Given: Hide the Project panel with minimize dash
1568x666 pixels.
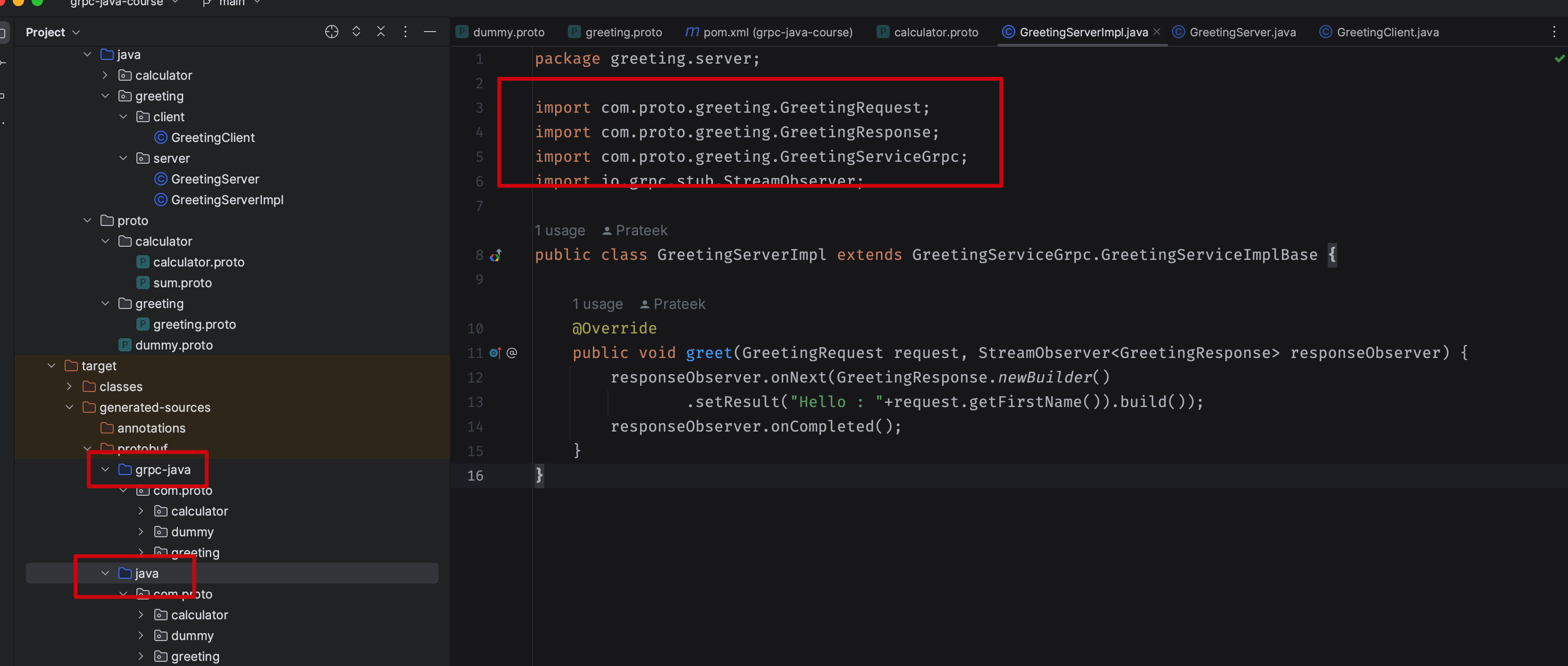Looking at the screenshot, I should (x=430, y=32).
